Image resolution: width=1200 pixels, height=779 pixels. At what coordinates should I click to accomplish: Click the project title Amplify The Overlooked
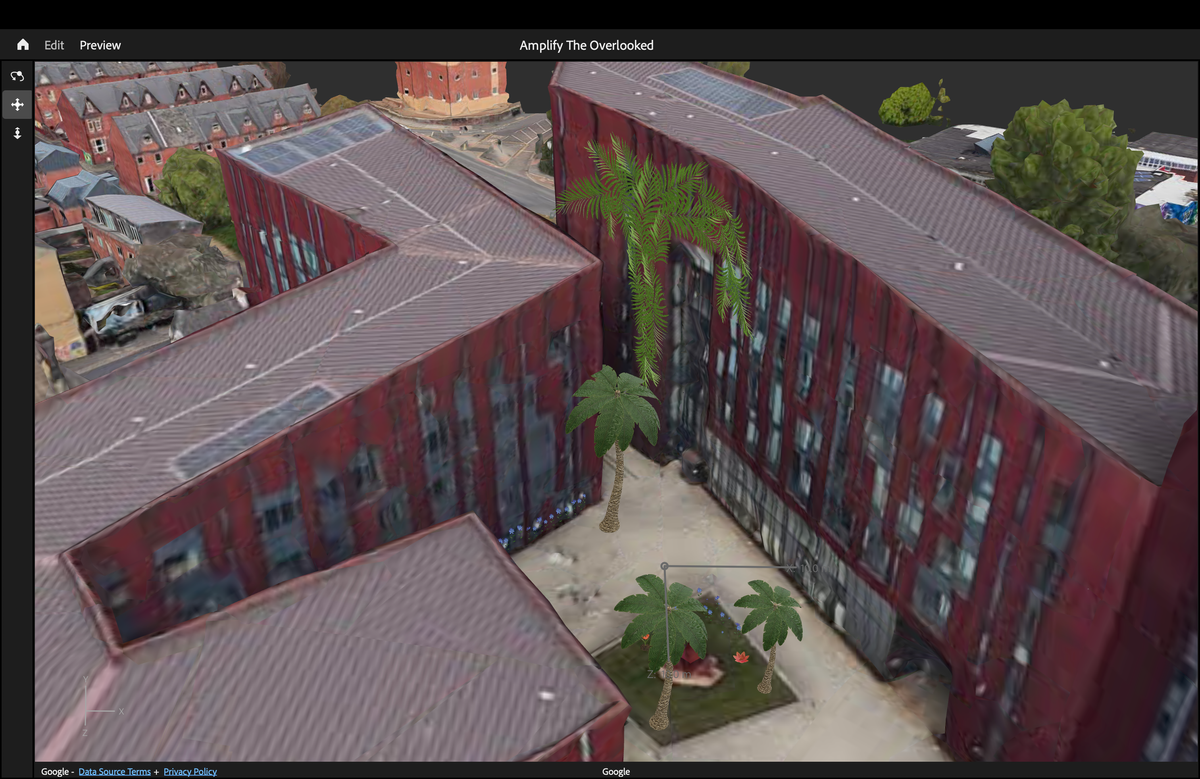586,45
